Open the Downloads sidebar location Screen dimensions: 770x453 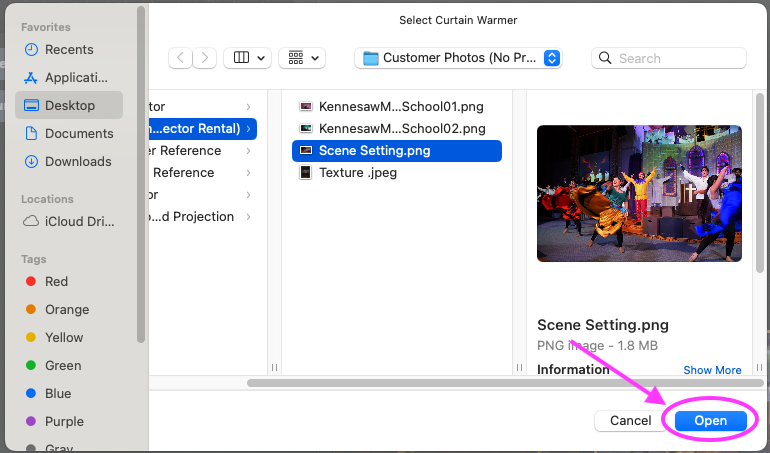[x=78, y=161]
